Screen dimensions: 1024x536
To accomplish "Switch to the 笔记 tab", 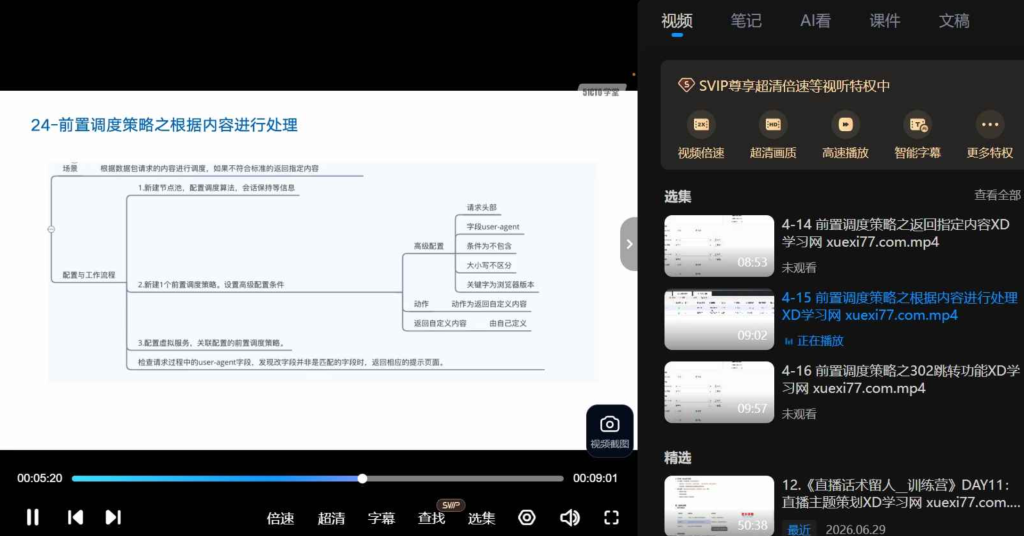I will point(746,21).
